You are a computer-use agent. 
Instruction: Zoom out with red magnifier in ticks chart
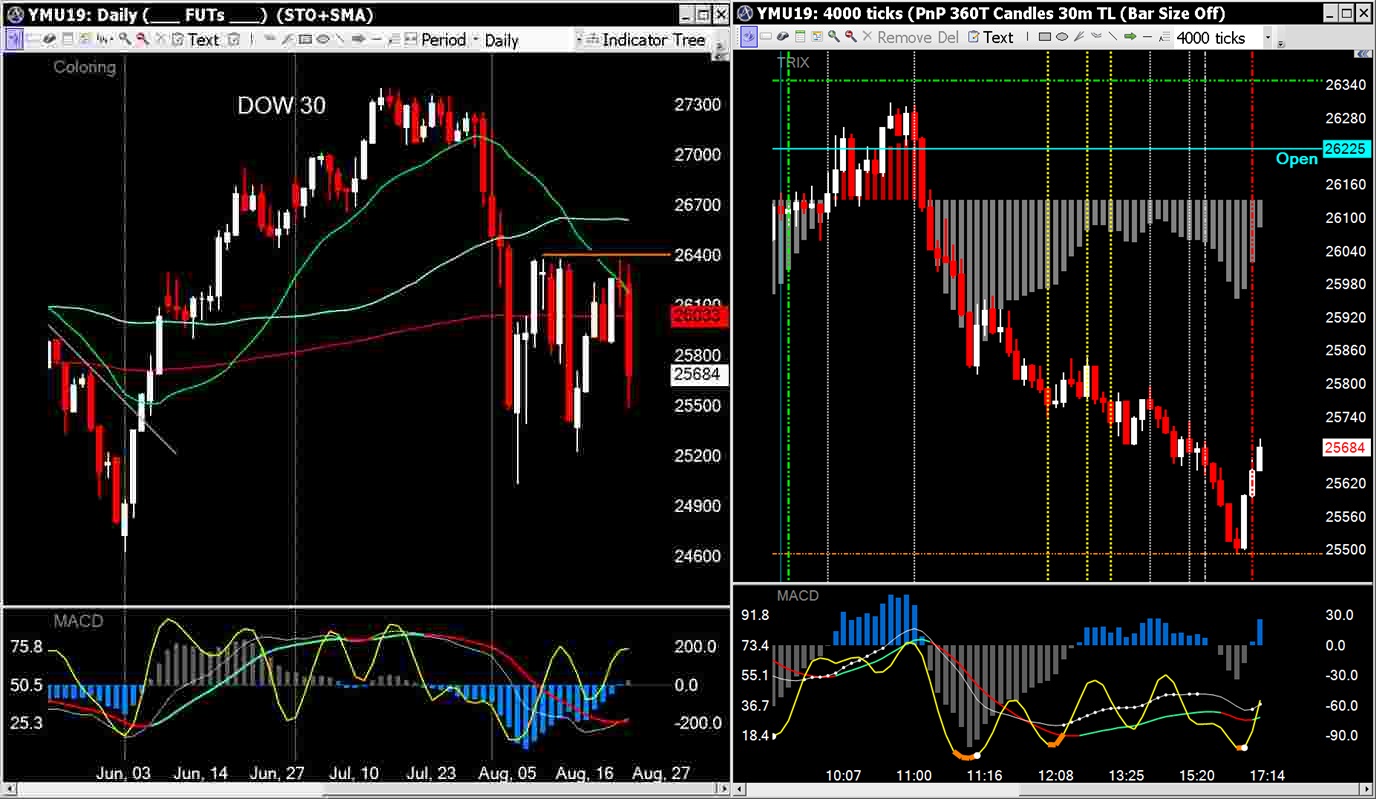coord(851,38)
